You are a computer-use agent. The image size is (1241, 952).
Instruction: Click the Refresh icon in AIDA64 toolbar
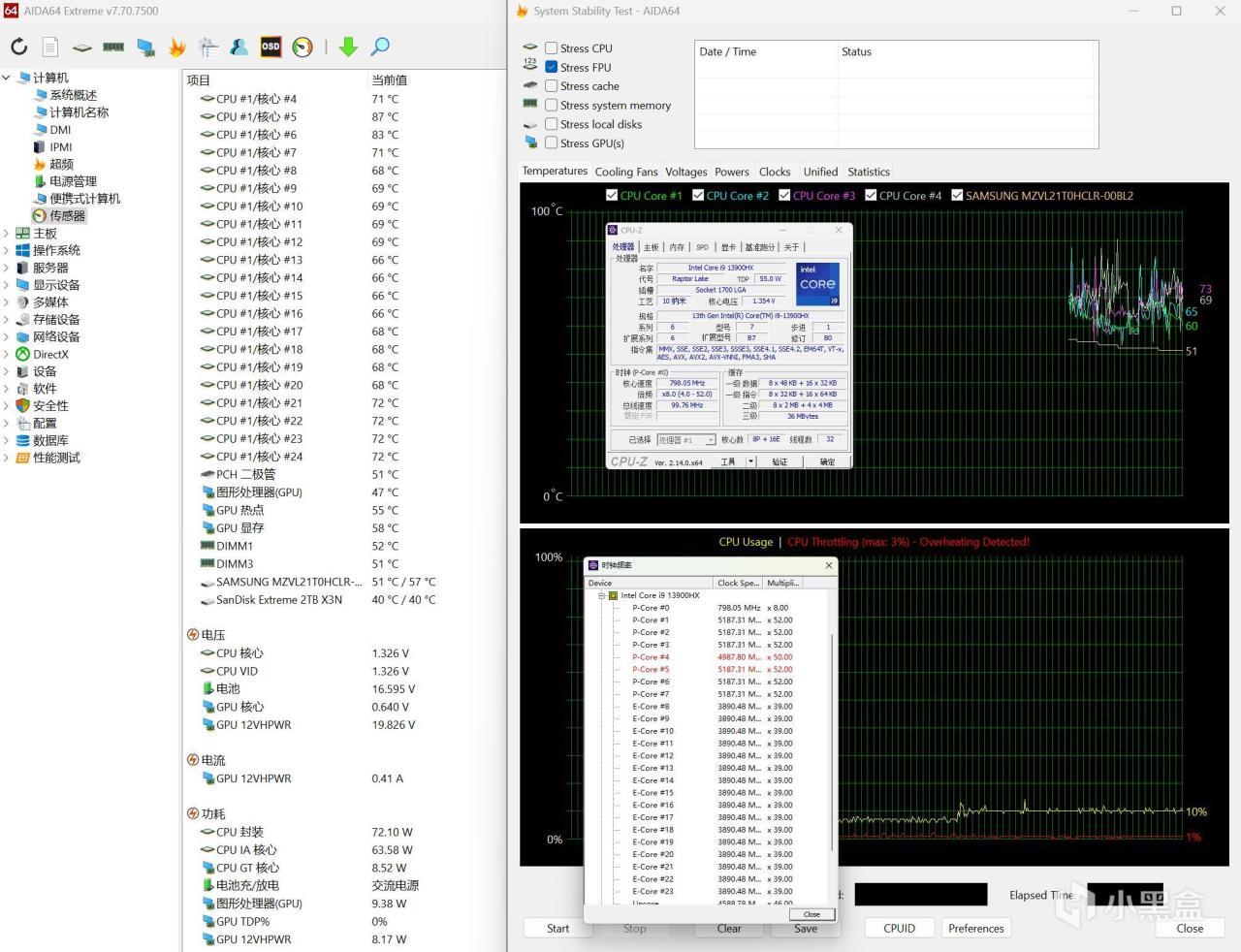tap(19, 47)
